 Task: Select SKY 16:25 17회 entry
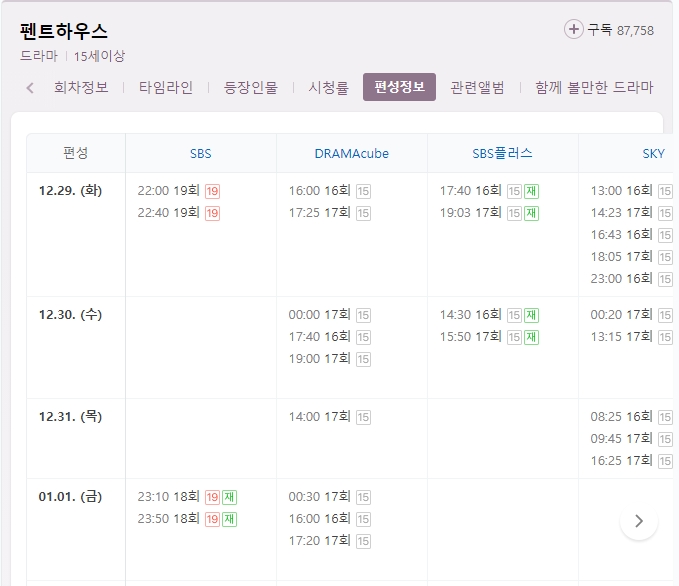[621, 461]
